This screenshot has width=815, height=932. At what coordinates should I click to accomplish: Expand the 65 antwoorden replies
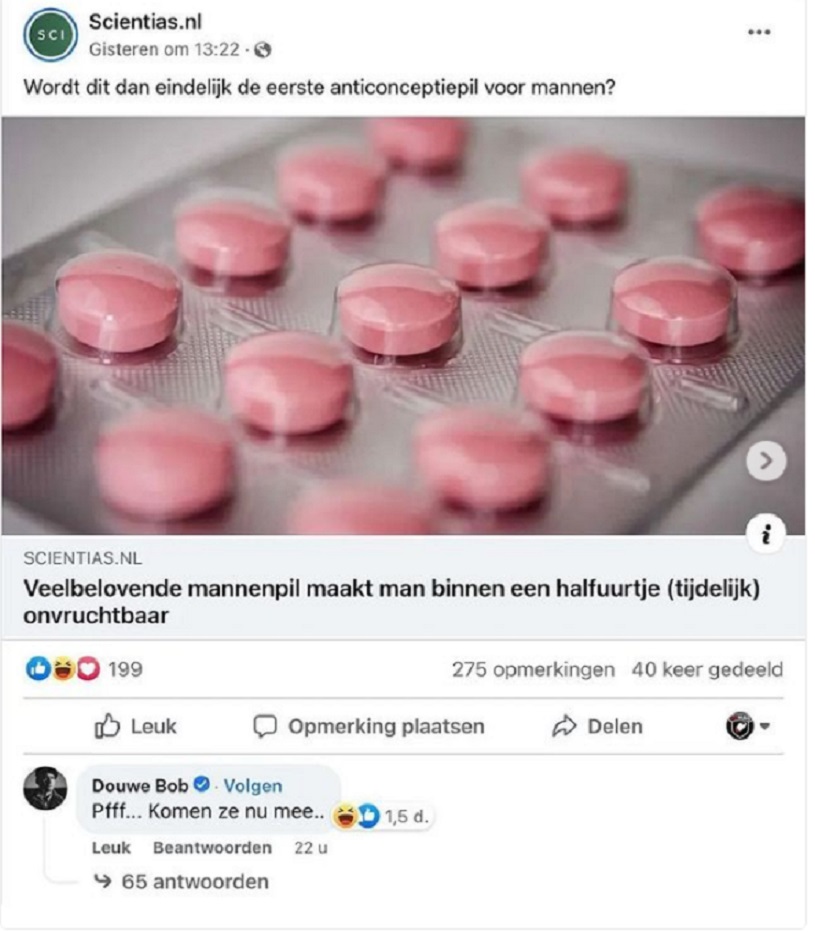click(182, 881)
